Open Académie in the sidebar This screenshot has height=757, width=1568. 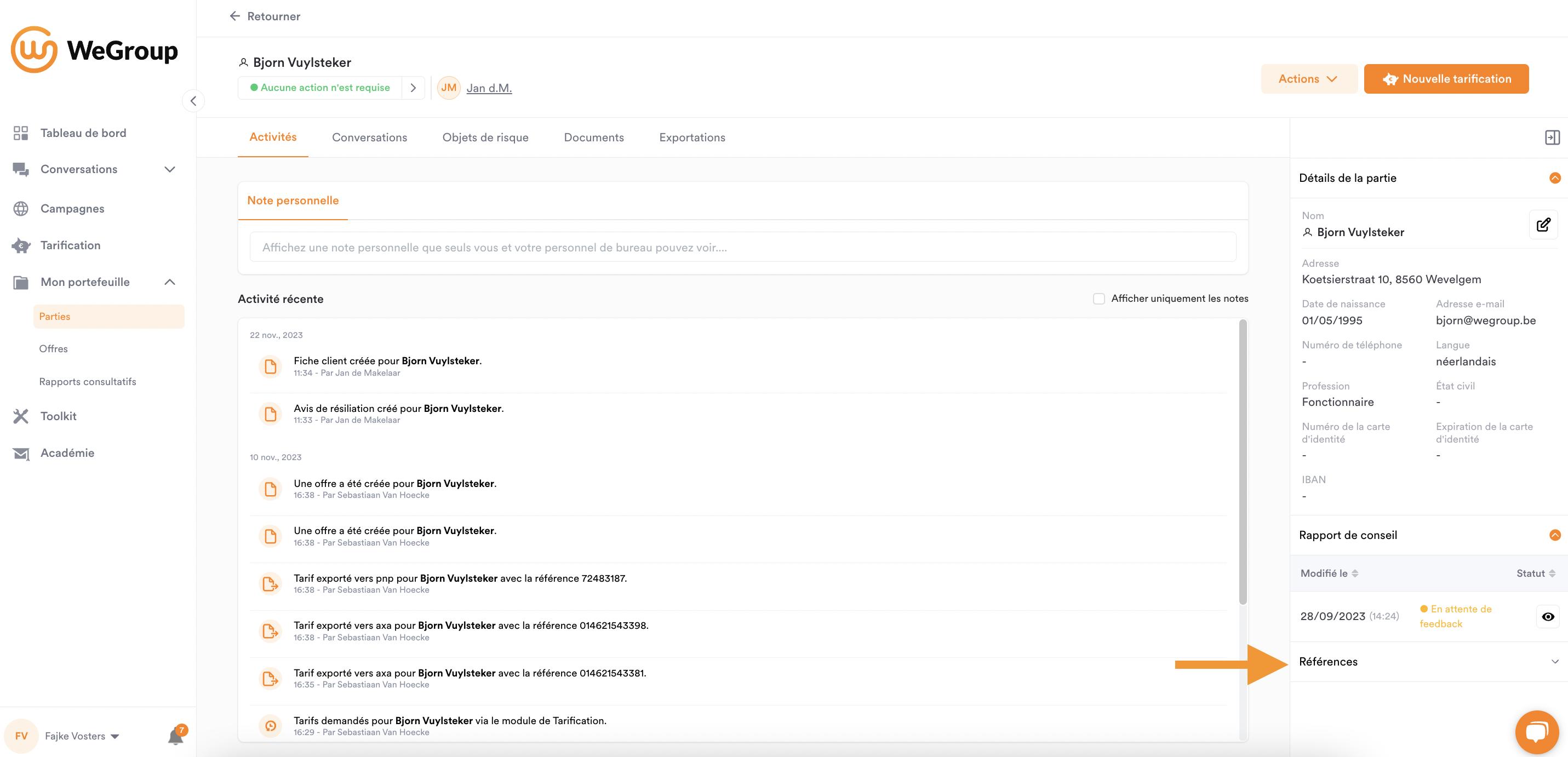pyautogui.click(x=67, y=453)
